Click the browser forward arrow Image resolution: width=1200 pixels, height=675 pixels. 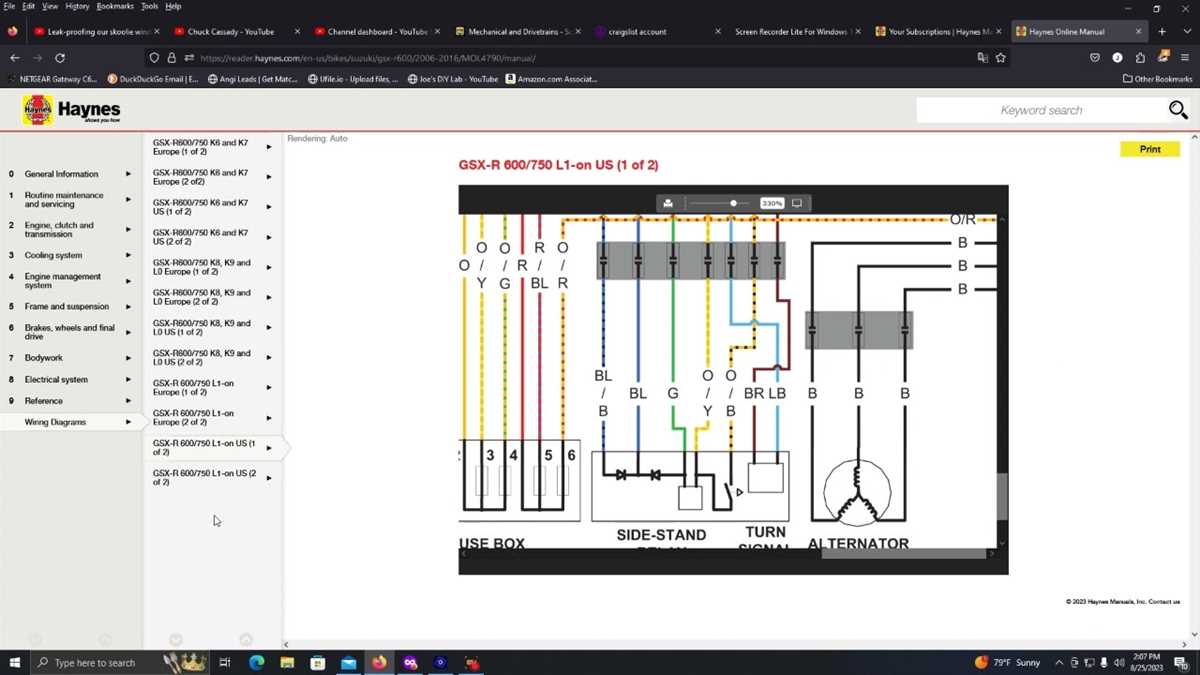click(x=37, y=58)
